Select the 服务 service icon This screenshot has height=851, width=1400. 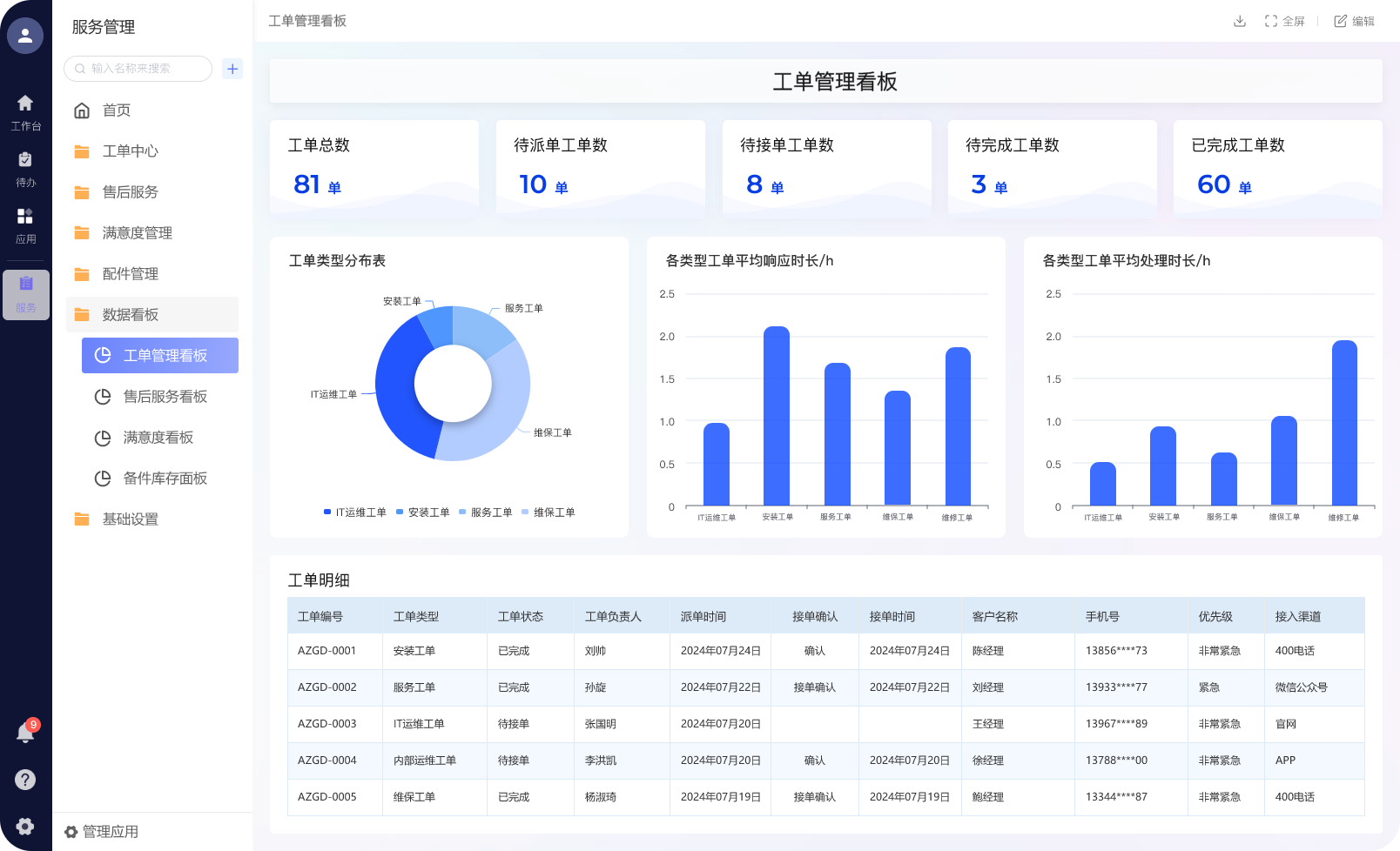click(26, 295)
